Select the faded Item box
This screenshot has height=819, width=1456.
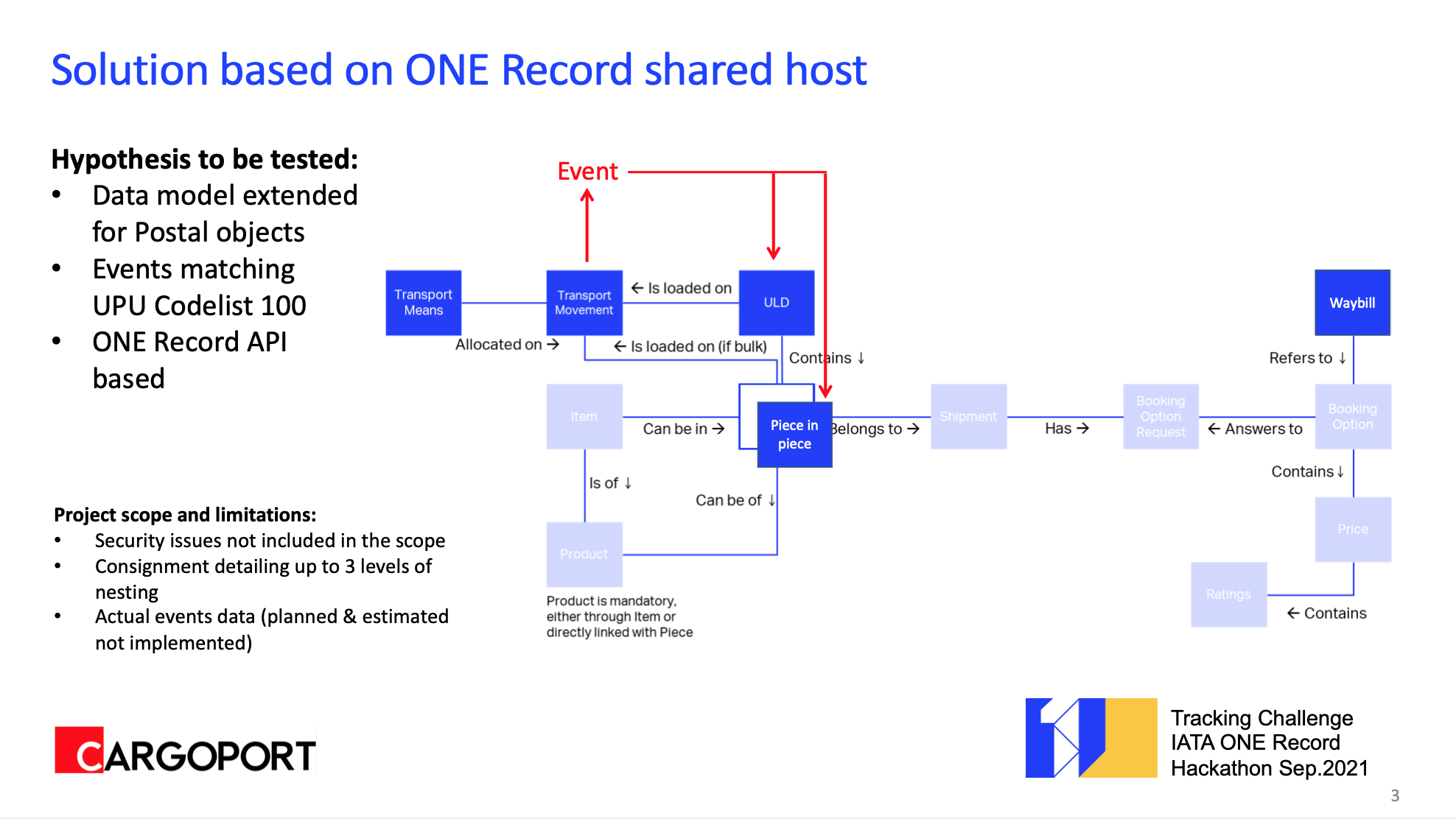click(584, 417)
